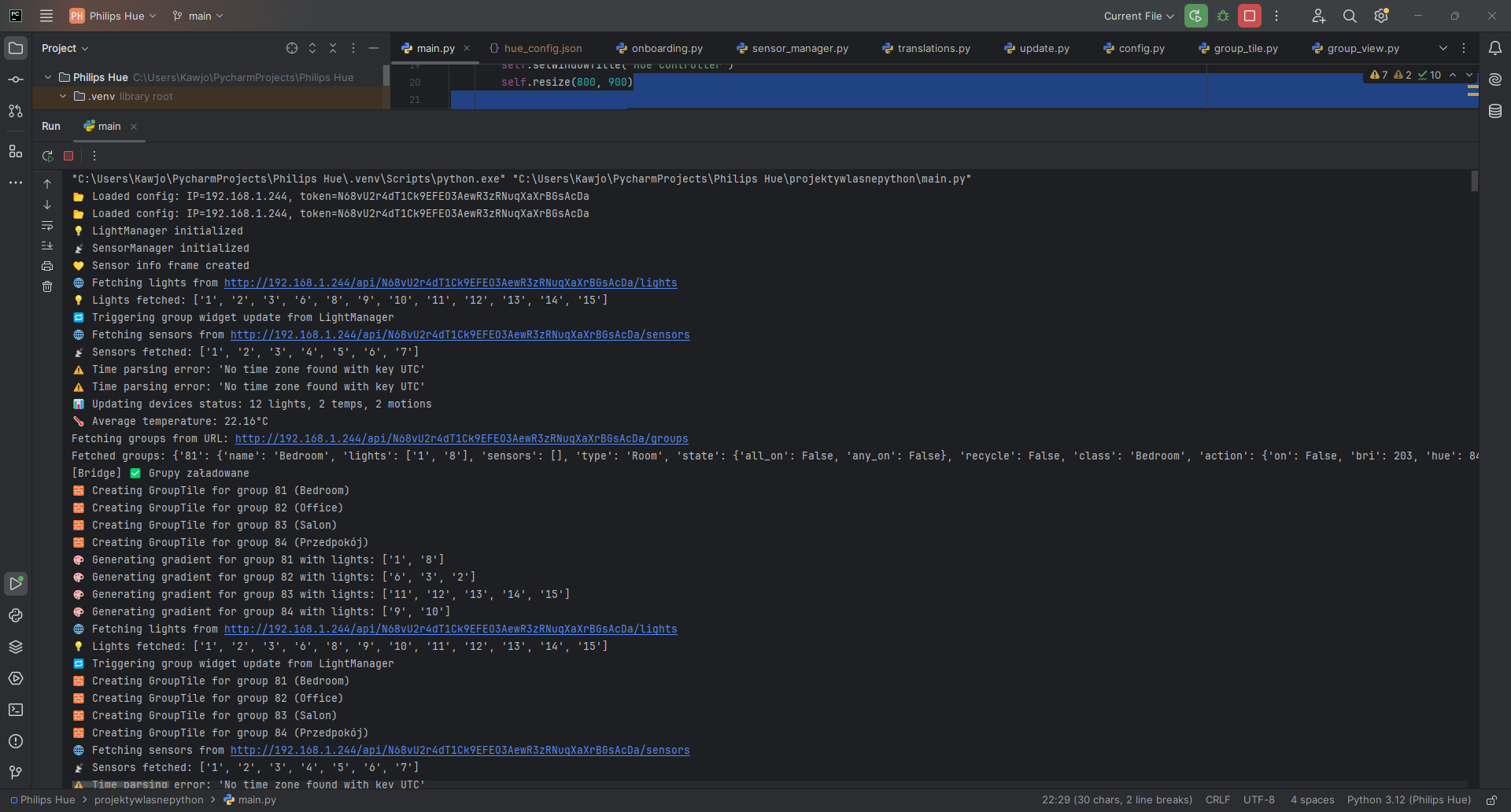Stop main in Run panel toolbar

coord(68,156)
